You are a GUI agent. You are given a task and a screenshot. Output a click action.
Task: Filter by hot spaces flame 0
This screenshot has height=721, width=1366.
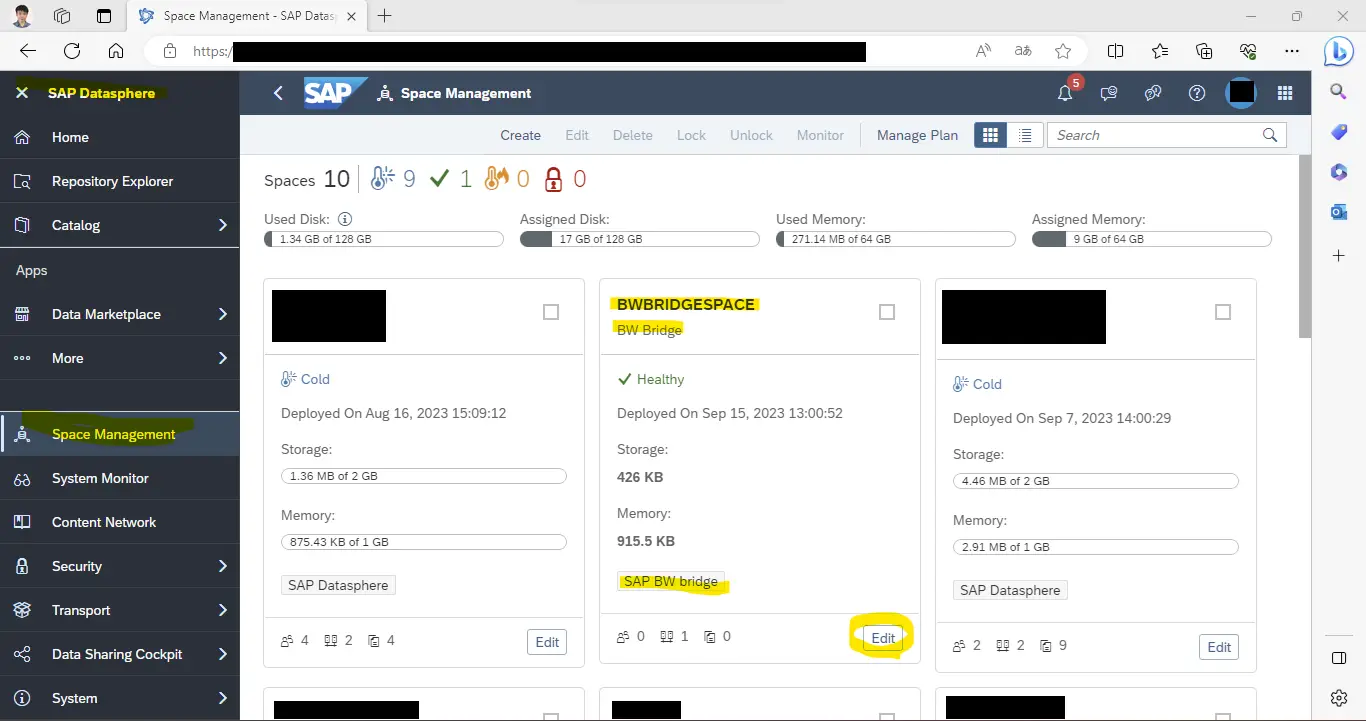(x=507, y=179)
